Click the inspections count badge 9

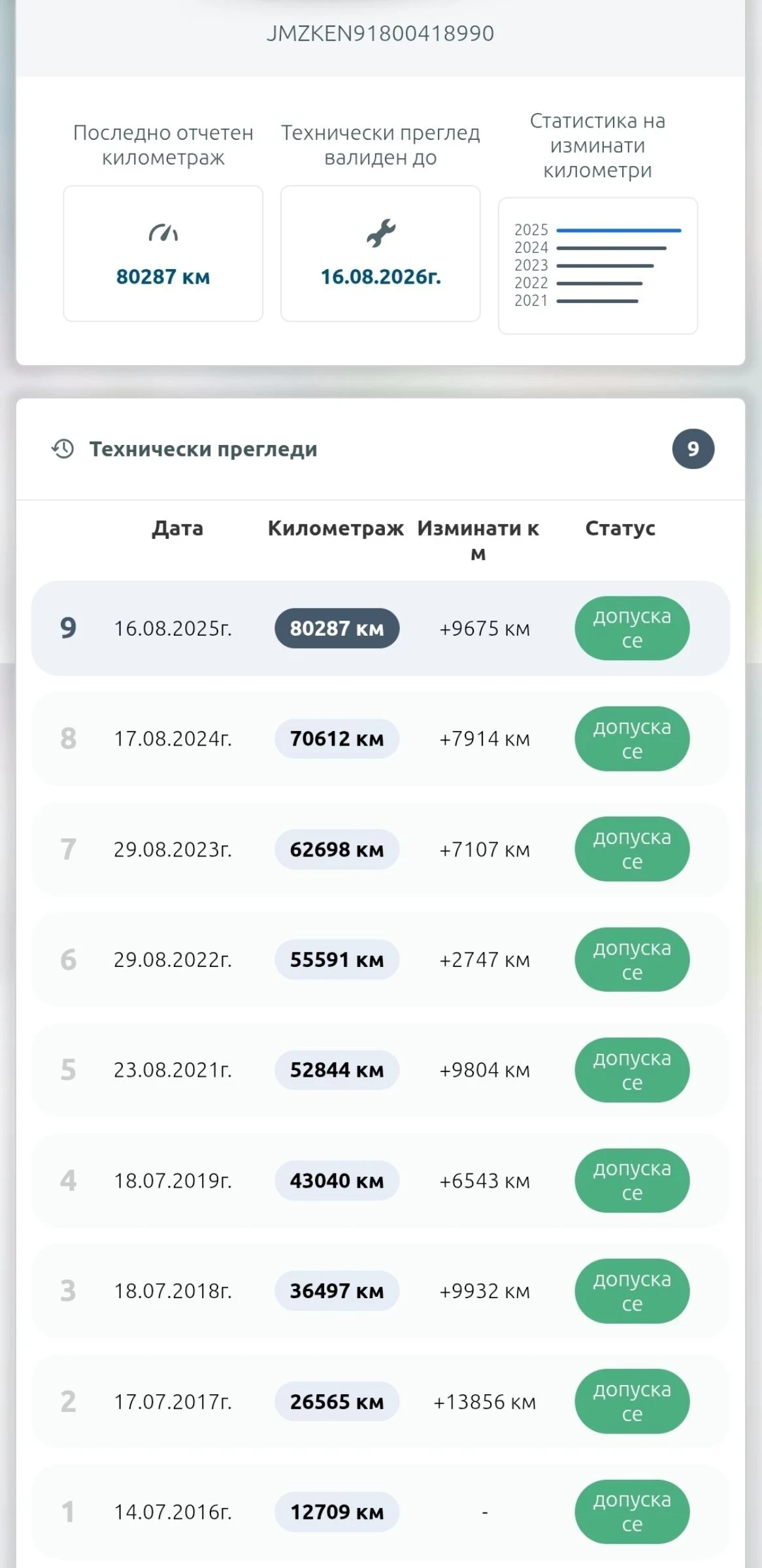click(x=693, y=449)
